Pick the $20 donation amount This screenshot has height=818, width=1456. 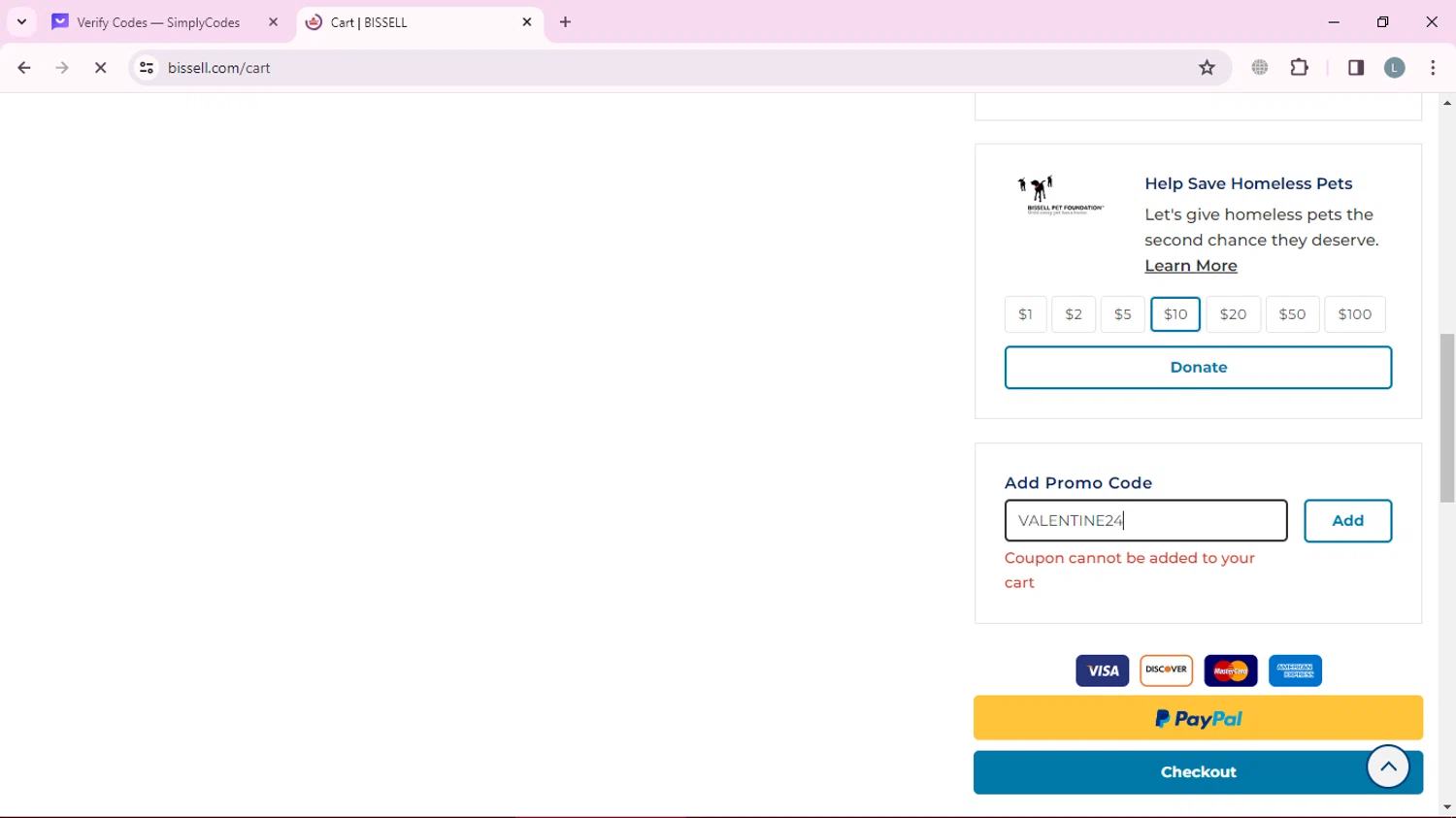click(x=1234, y=314)
